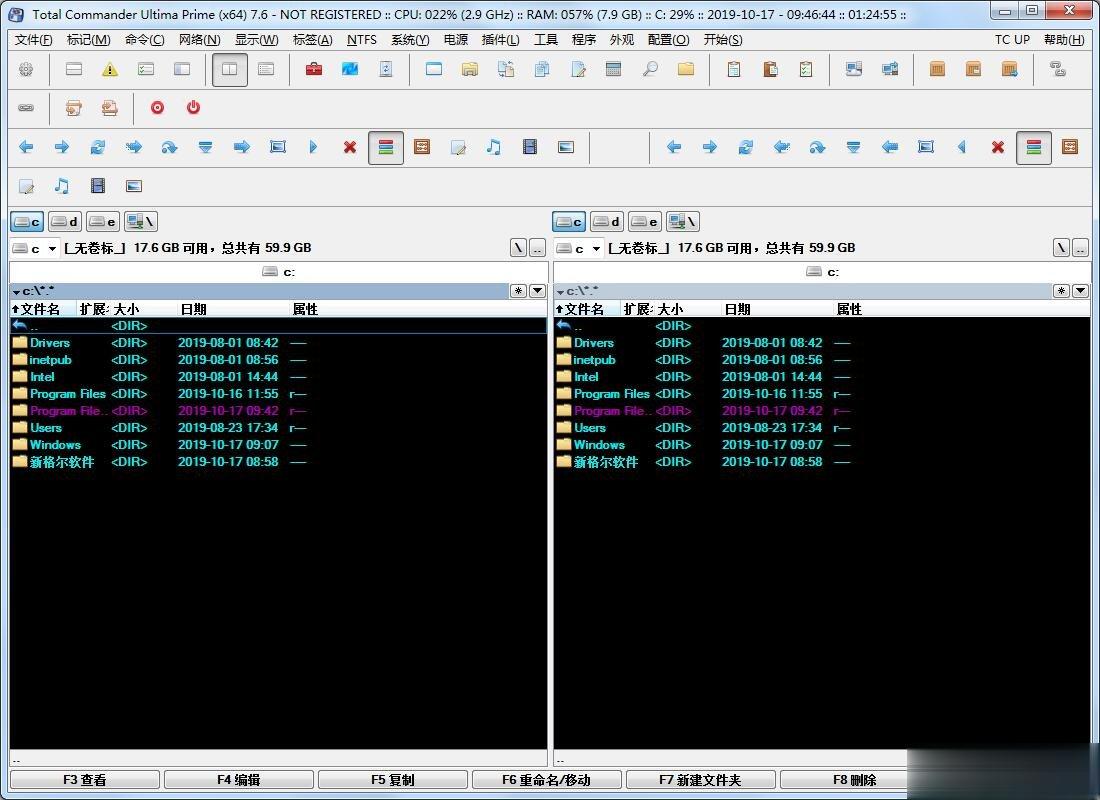Screen dimensions: 1100x800
Task: Refresh the right panel with reload icon
Action: pyautogui.click(x=746, y=147)
